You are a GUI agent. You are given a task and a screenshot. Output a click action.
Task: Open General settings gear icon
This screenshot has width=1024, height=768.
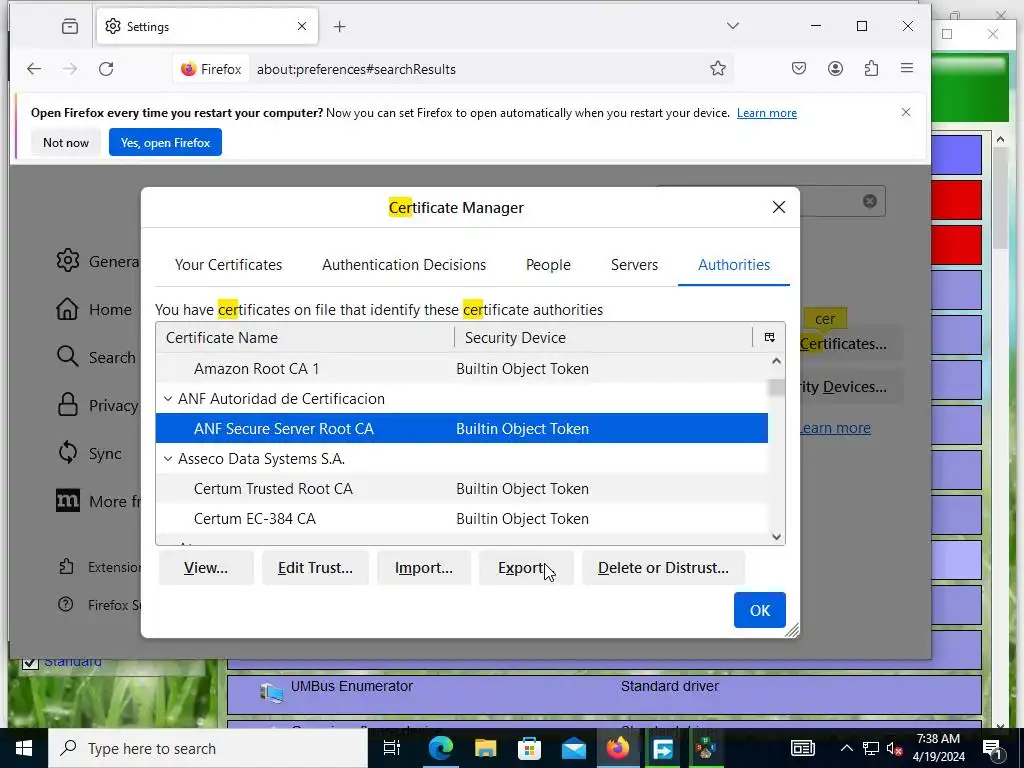point(67,261)
